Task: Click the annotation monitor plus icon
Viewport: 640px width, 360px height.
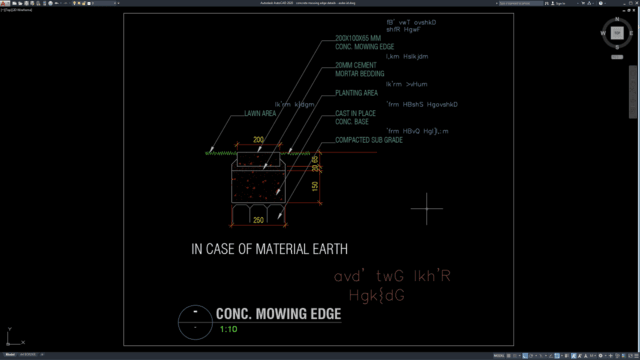Action: [x=611, y=356]
